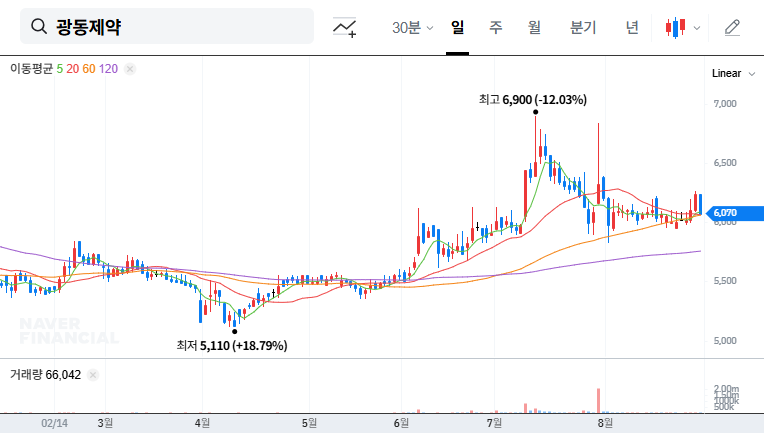Image resolution: width=764 pixels, height=433 pixels.
Task: Click the 5,500 price axis label
Action: (725, 281)
